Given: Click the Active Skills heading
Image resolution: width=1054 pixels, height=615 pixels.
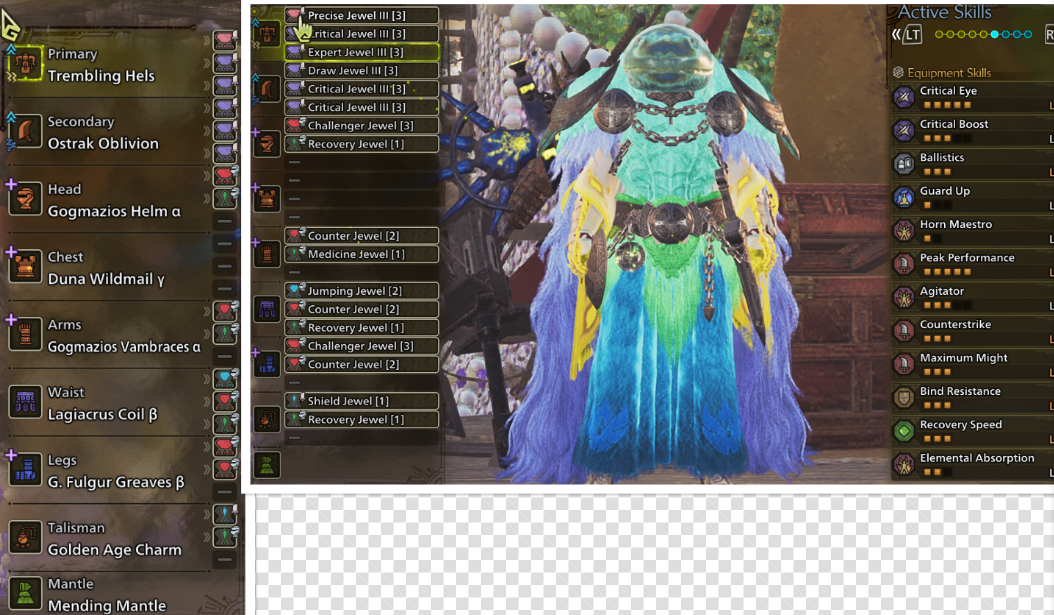Looking at the screenshot, I should pyautogui.click(x=944, y=12).
